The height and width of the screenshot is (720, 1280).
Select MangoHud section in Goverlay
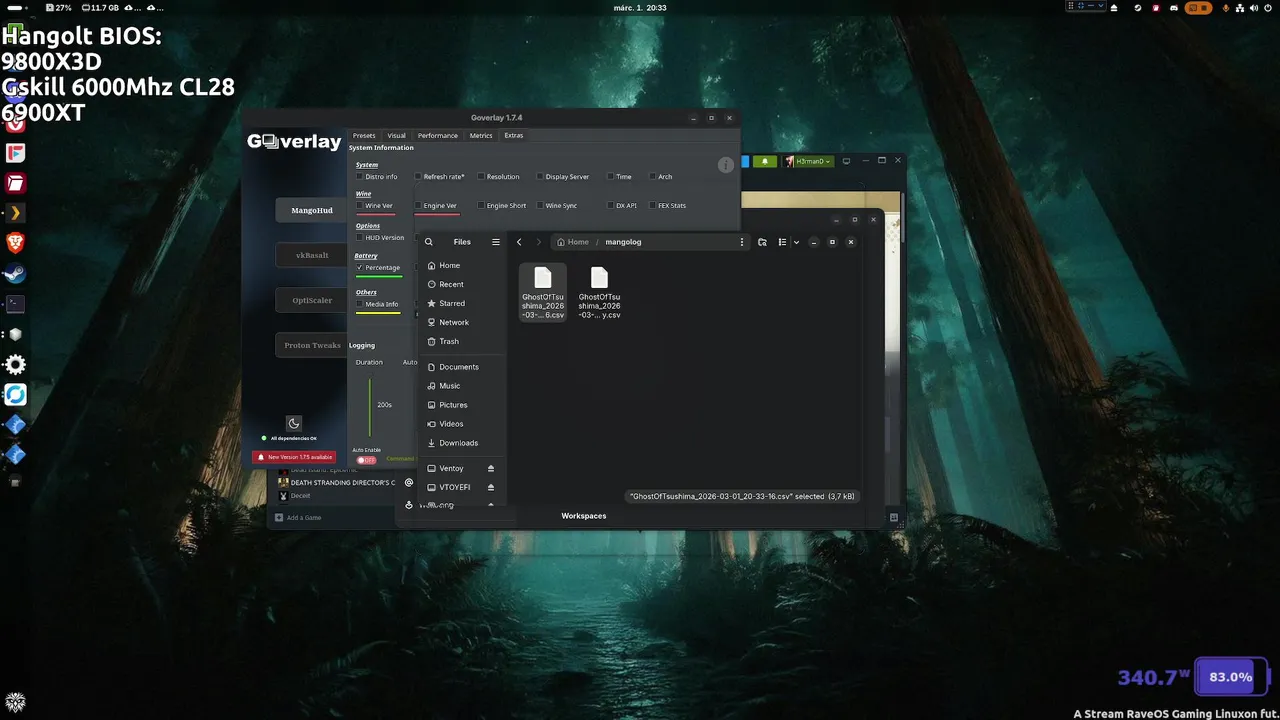[x=311, y=210]
